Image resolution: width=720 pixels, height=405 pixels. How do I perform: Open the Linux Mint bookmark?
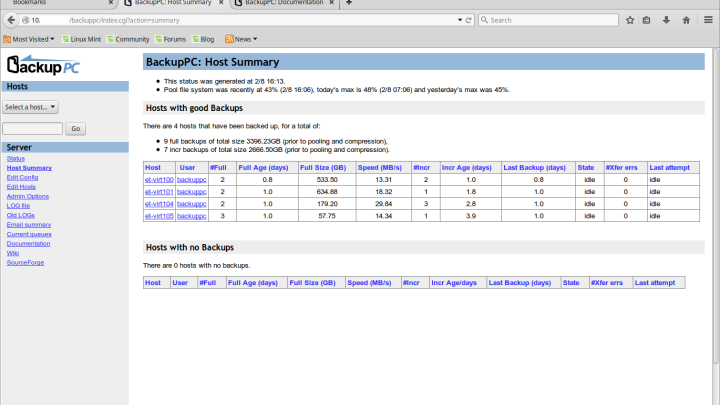(x=82, y=39)
